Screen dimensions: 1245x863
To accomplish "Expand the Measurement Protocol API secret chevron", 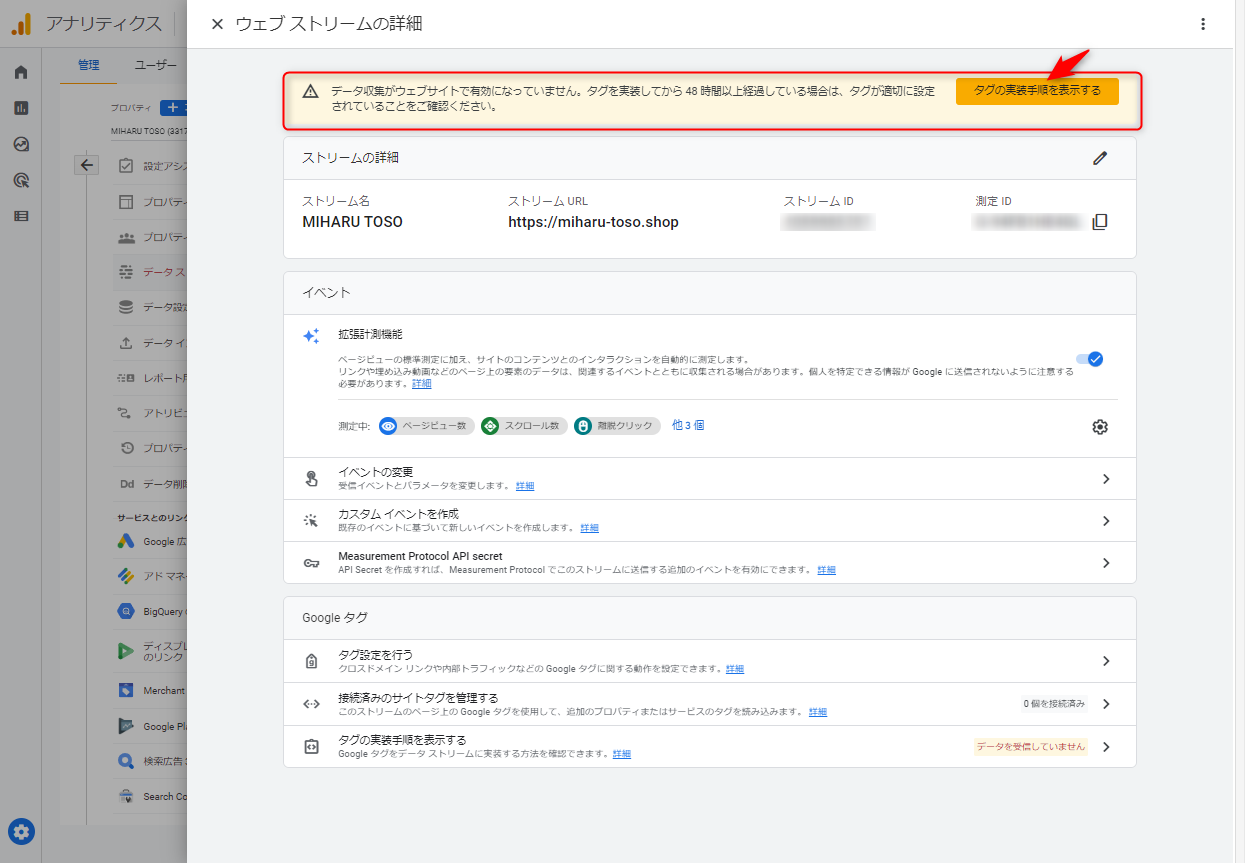I will (x=1106, y=563).
